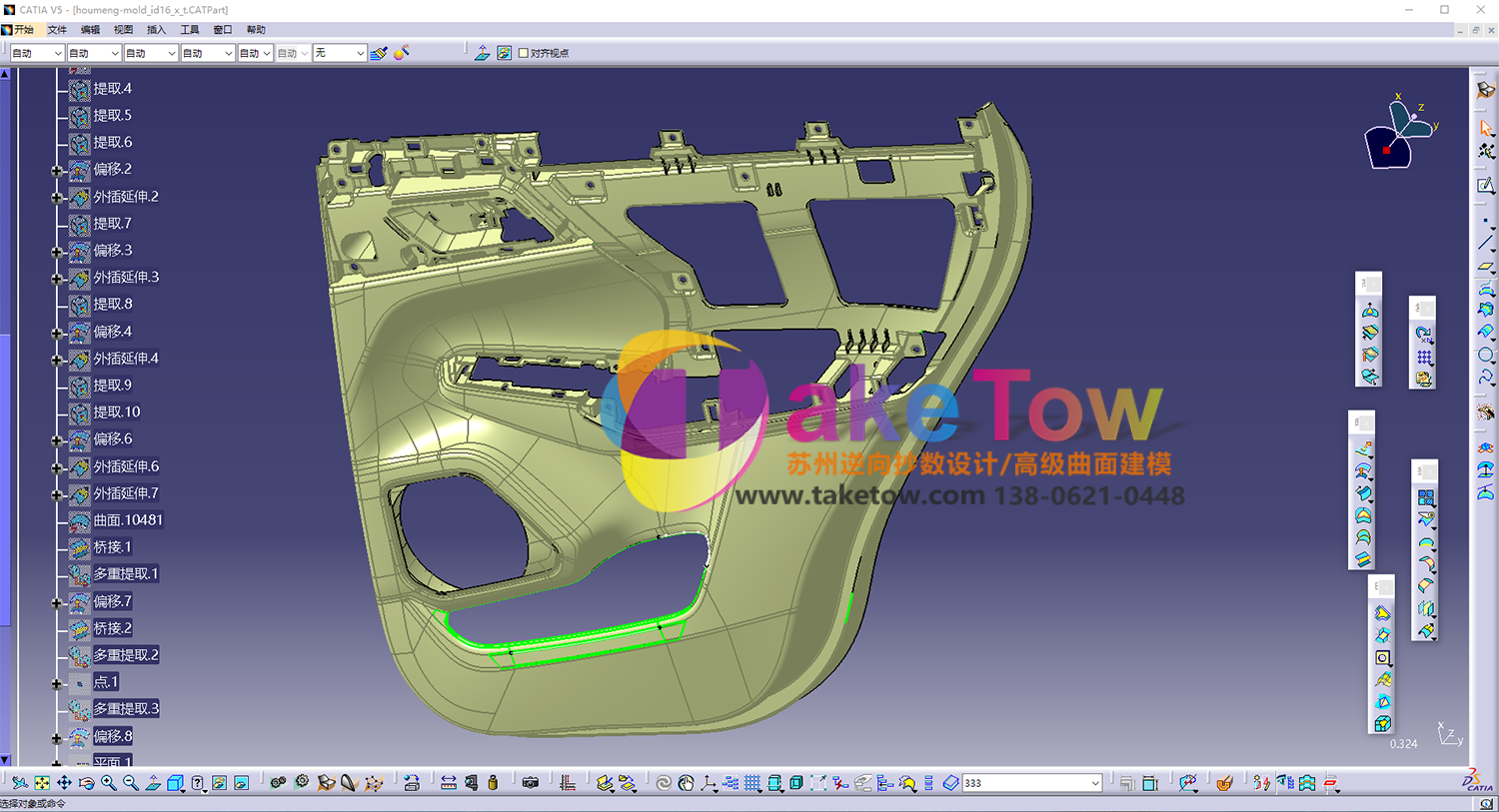Image resolution: width=1499 pixels, height=812 pixels.
Task: Click the Print icon in bottom toolbar
Action: click(412, 783)
